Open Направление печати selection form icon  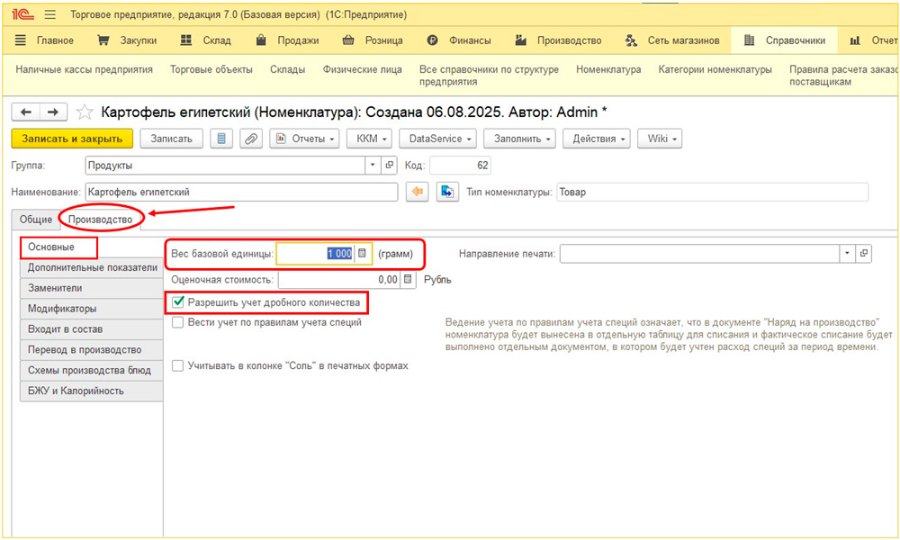click(863, 253)
